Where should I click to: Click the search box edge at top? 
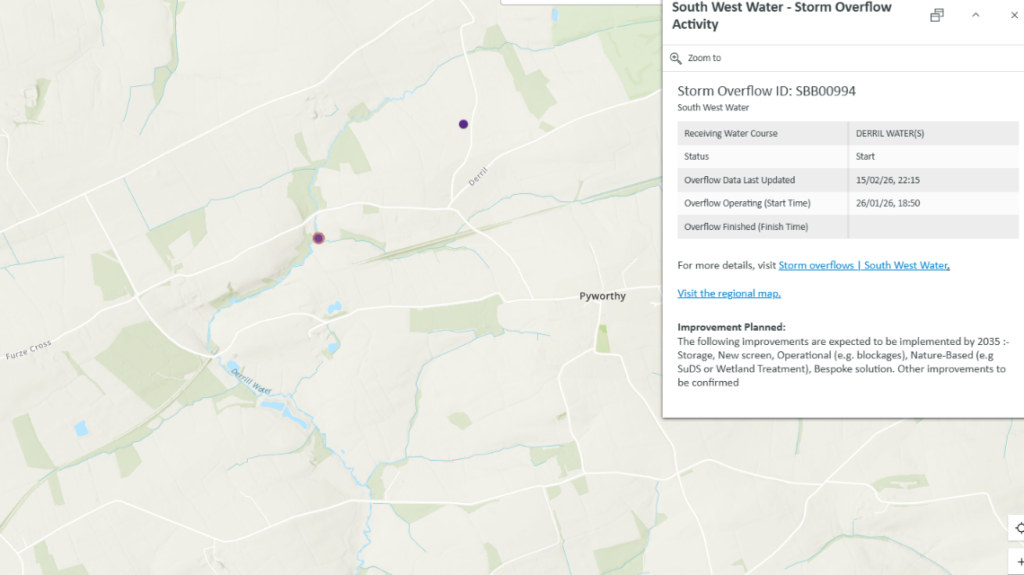coord(580,2)
